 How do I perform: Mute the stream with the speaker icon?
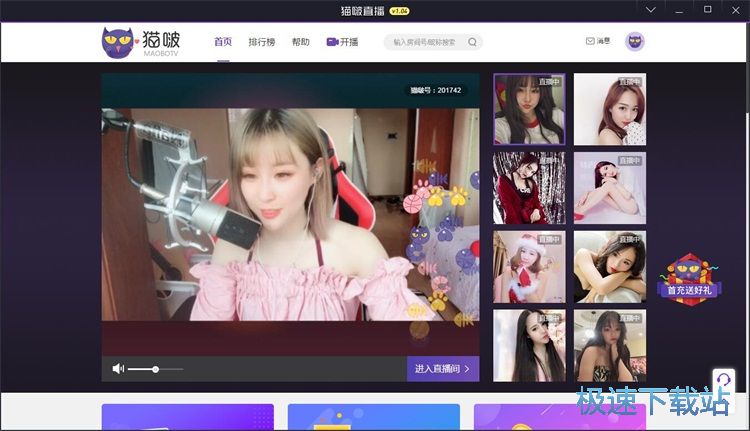pos(118,368)
